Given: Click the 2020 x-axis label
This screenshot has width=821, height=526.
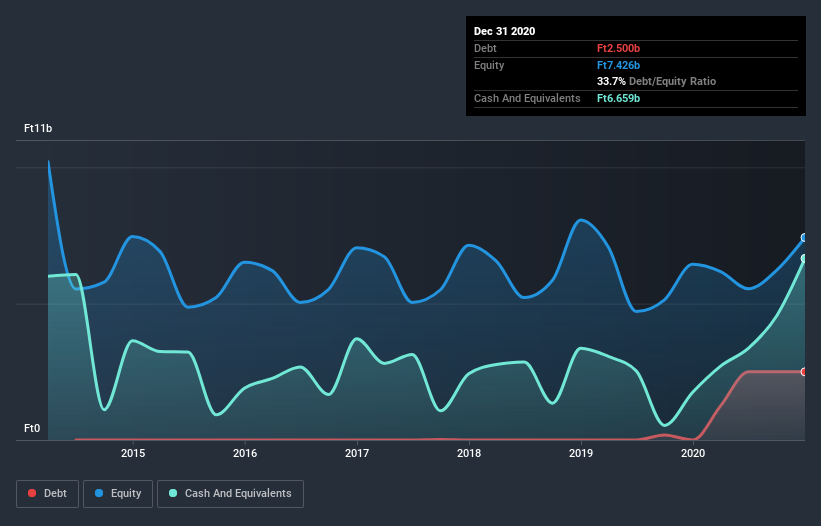Looking at the screenshot, I should (693, 453).
